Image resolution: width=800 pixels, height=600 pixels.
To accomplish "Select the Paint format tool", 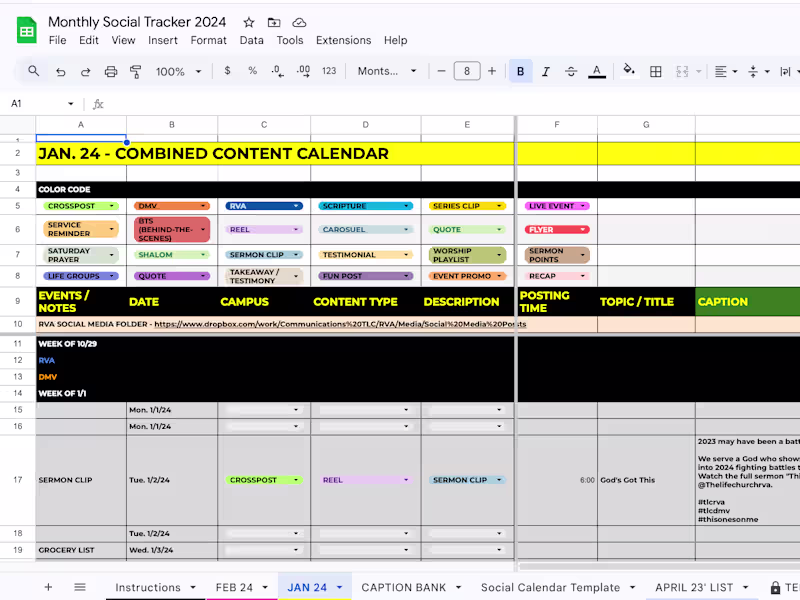I will coord(134,71).
